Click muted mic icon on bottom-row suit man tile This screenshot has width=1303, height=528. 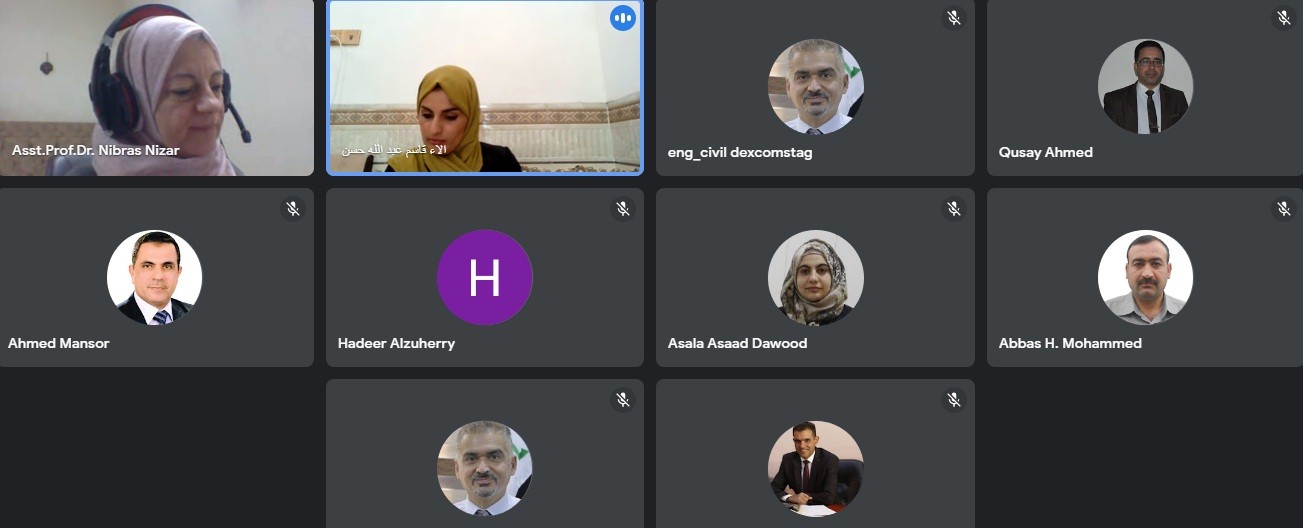click(x=954, y=400)
